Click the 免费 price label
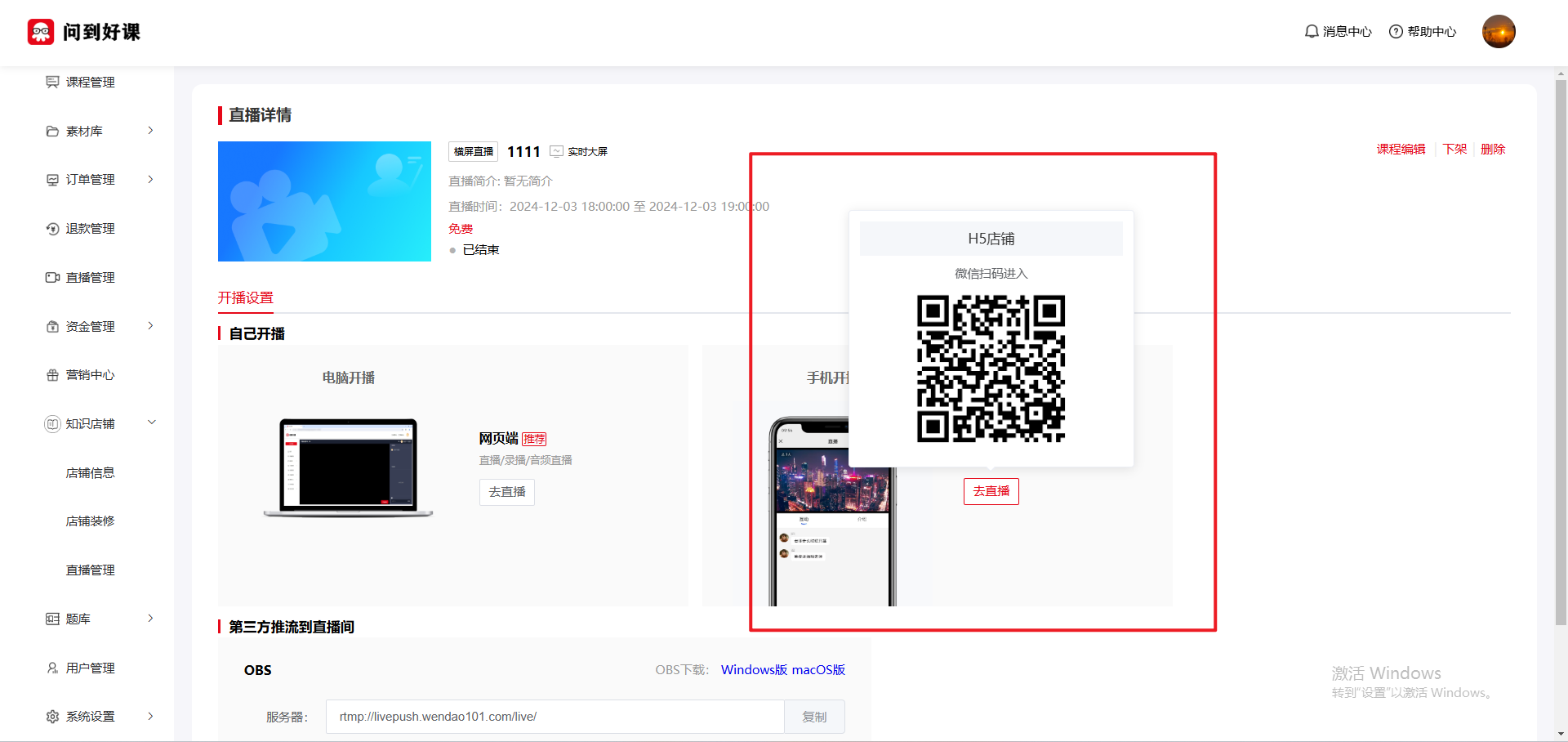Viewport: 1568px width, 742px height. coord(461,229)
